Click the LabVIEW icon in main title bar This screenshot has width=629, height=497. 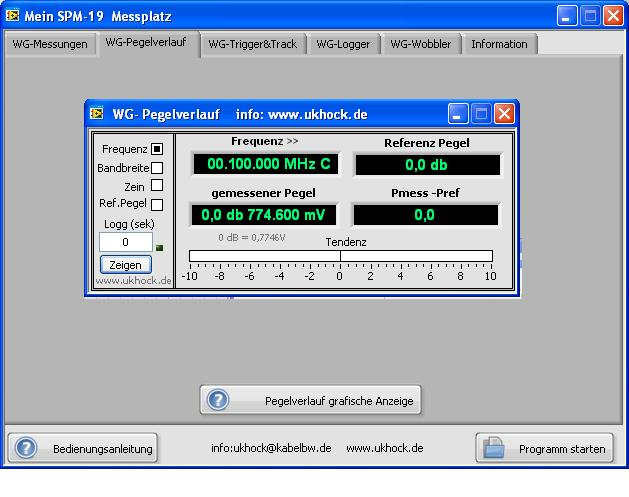pyautogui.click(x=12, y=16)
